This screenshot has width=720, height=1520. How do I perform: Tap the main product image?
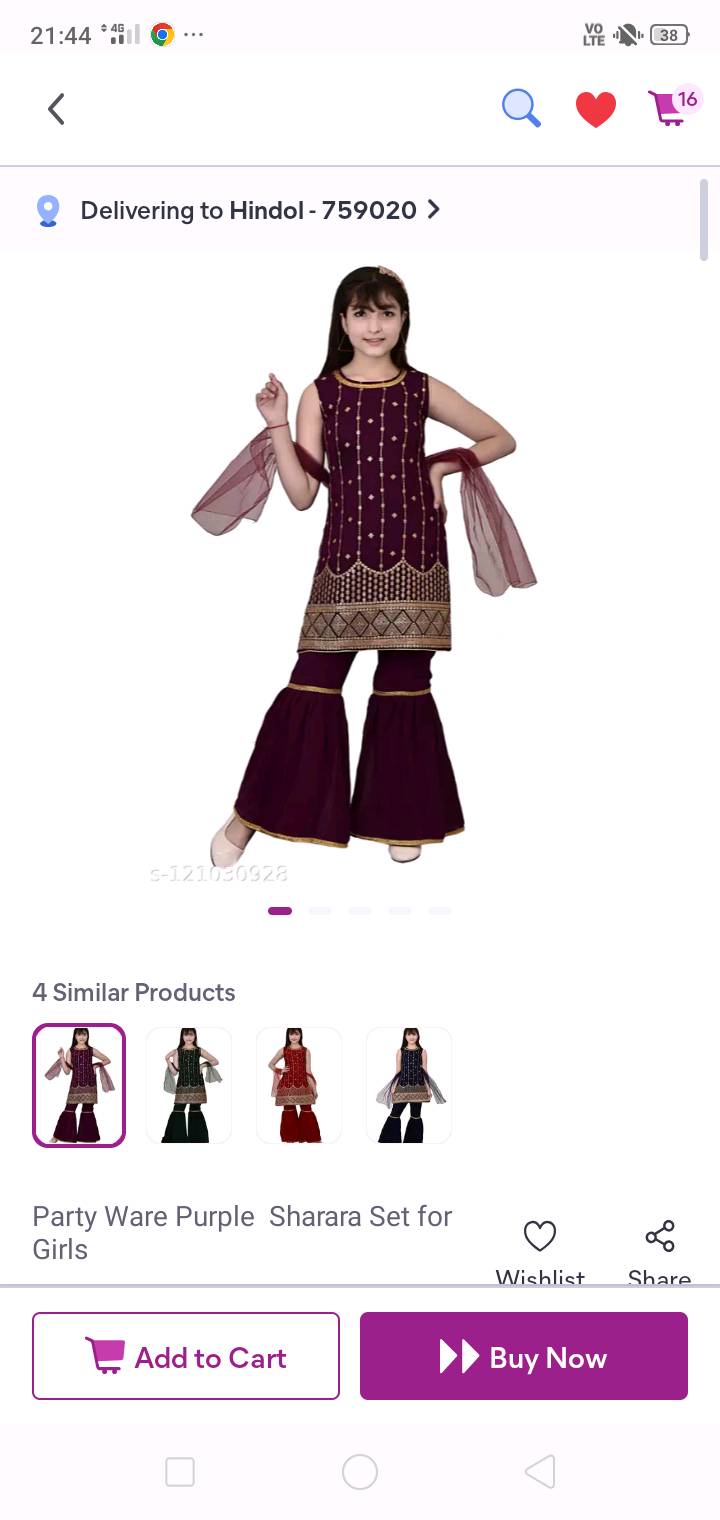pyautogui.click(x=360, y=570)
